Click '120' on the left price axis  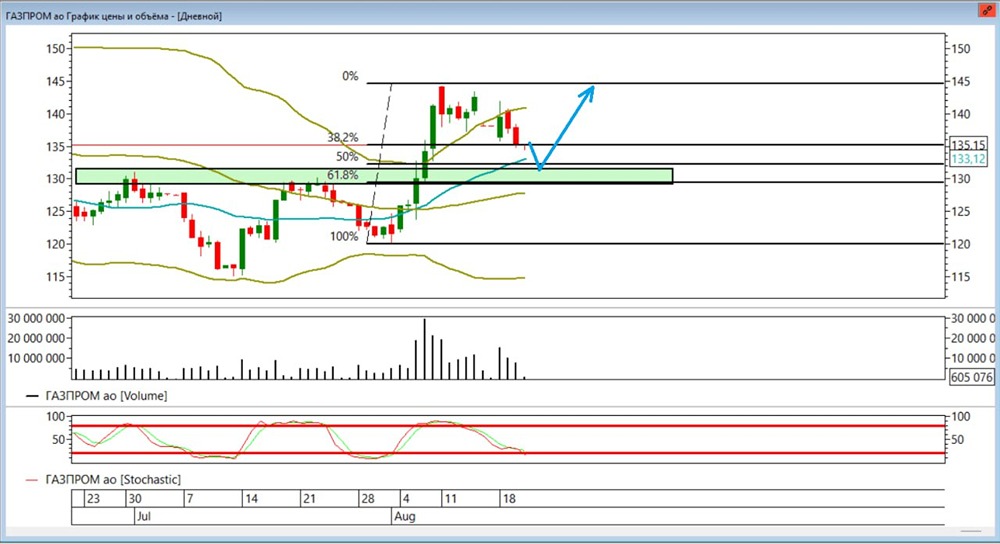pos(55,244)
